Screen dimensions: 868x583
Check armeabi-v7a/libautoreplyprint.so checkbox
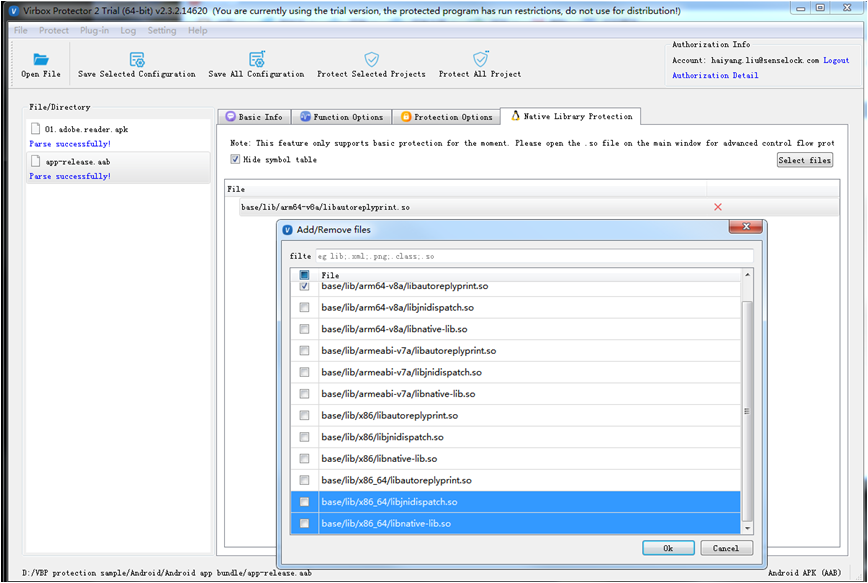coord(304,350)
